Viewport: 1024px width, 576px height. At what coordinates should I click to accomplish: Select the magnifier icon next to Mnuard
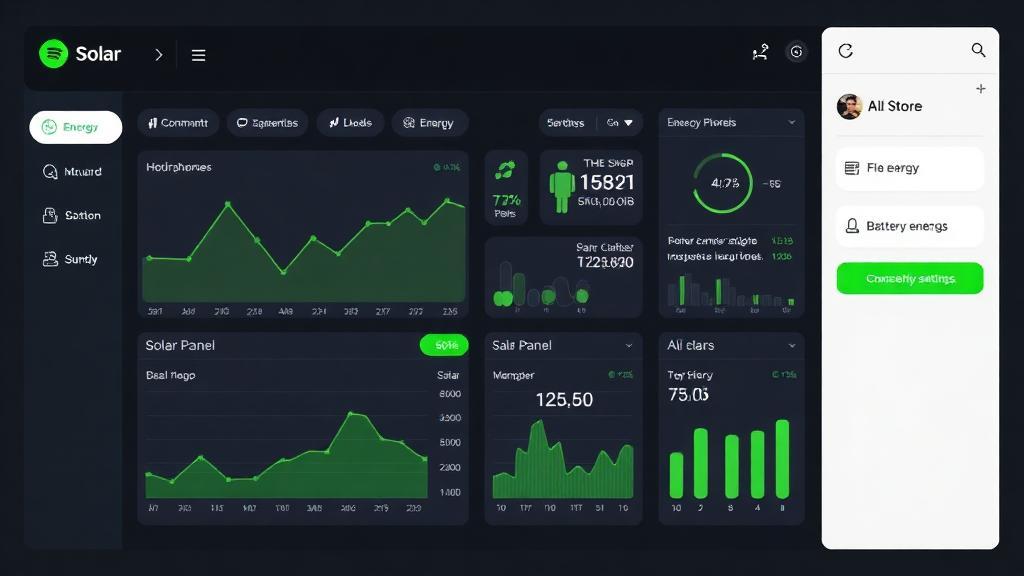coord(49,171)
